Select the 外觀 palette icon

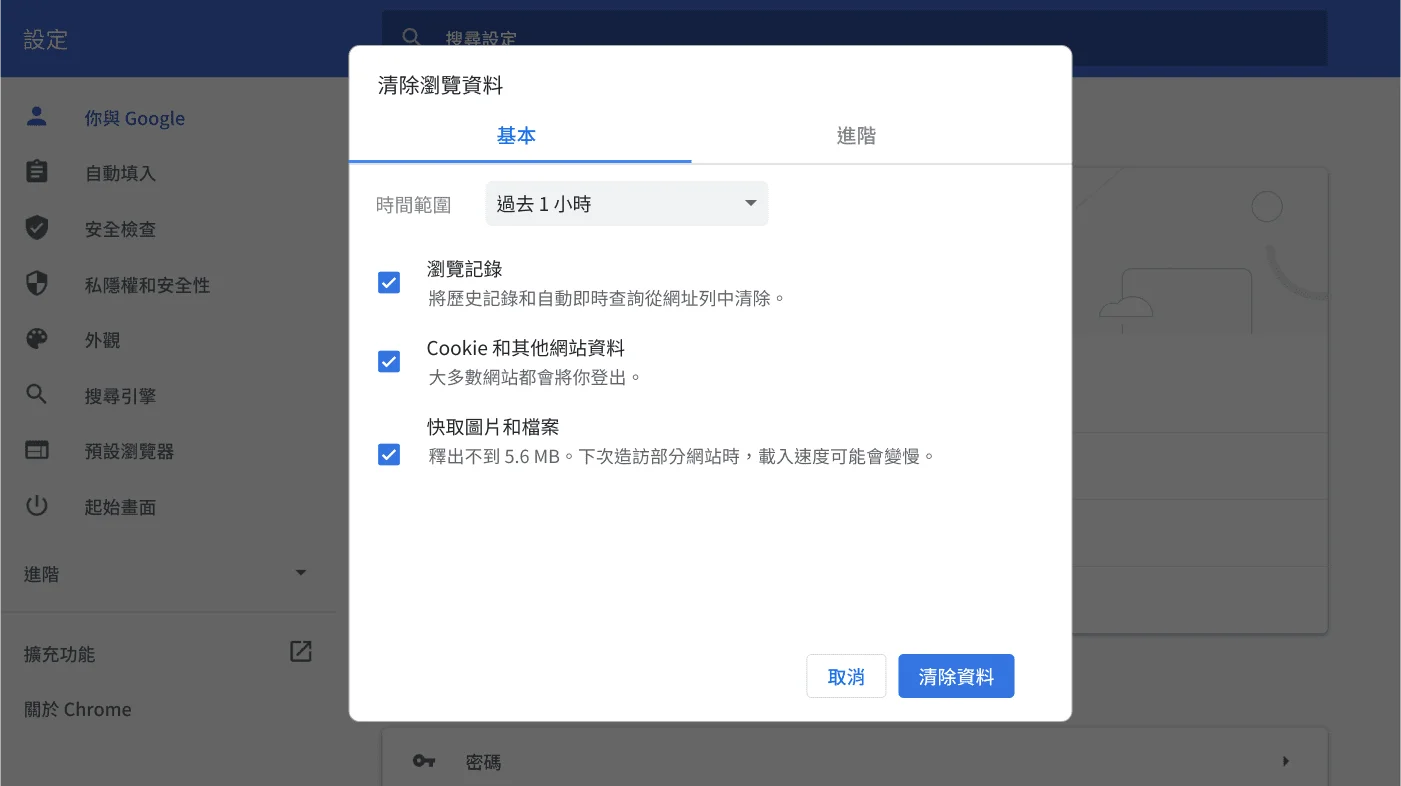point(36,339)
